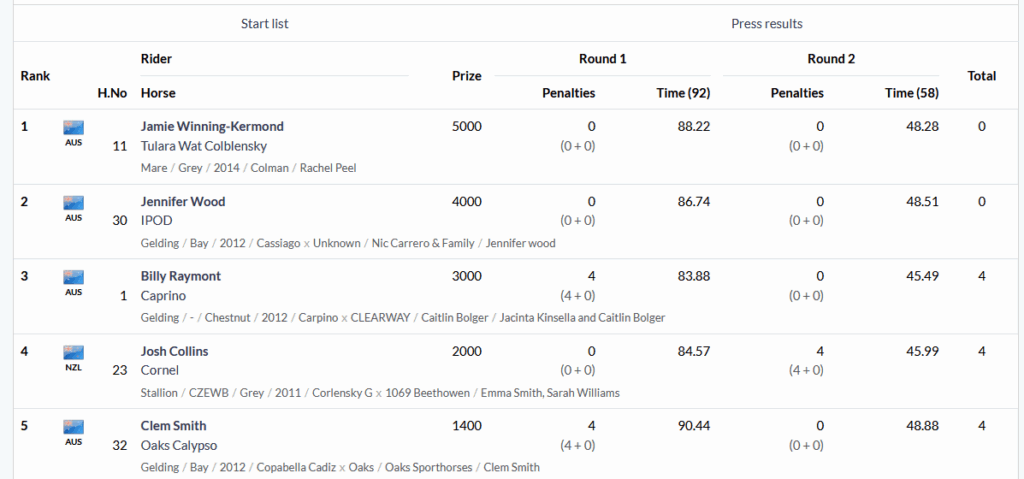Click Jennifer Wood's AUS flag icon
Image resolution: width=1024 pixels, height=479 pixels.
[73, 203]
